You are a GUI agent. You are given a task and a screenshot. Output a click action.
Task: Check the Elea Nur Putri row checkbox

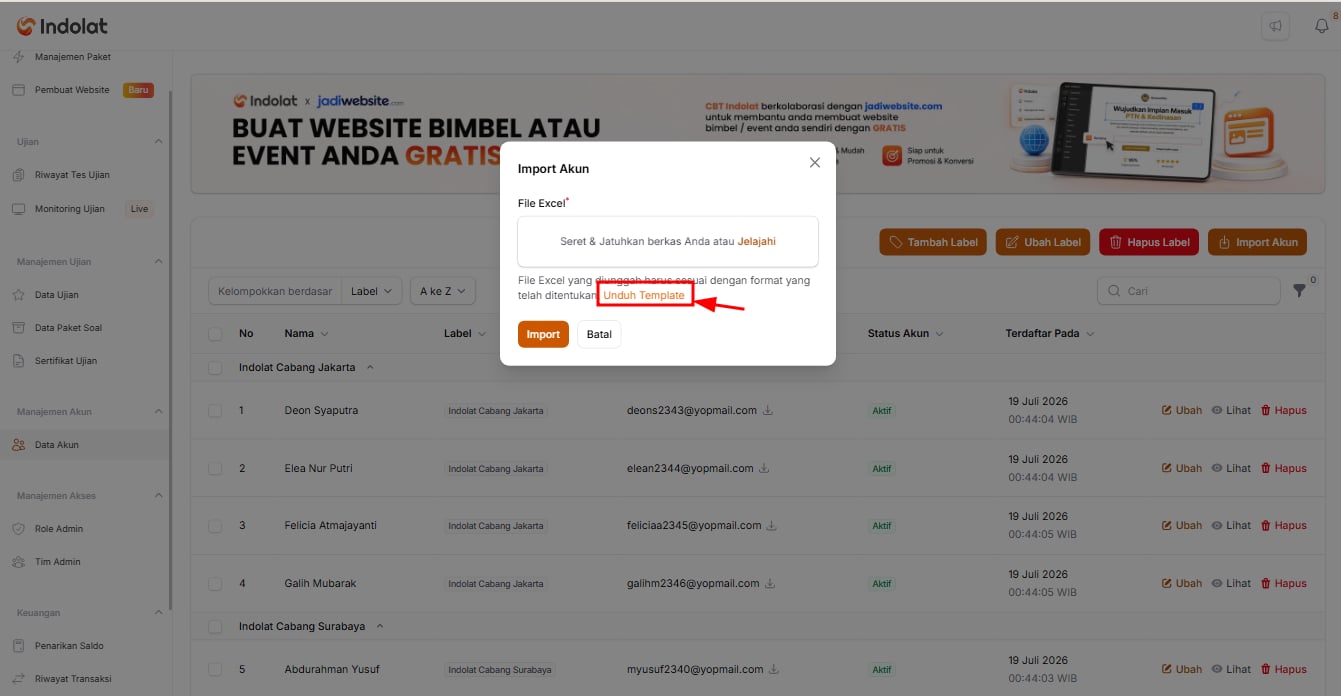215,468
